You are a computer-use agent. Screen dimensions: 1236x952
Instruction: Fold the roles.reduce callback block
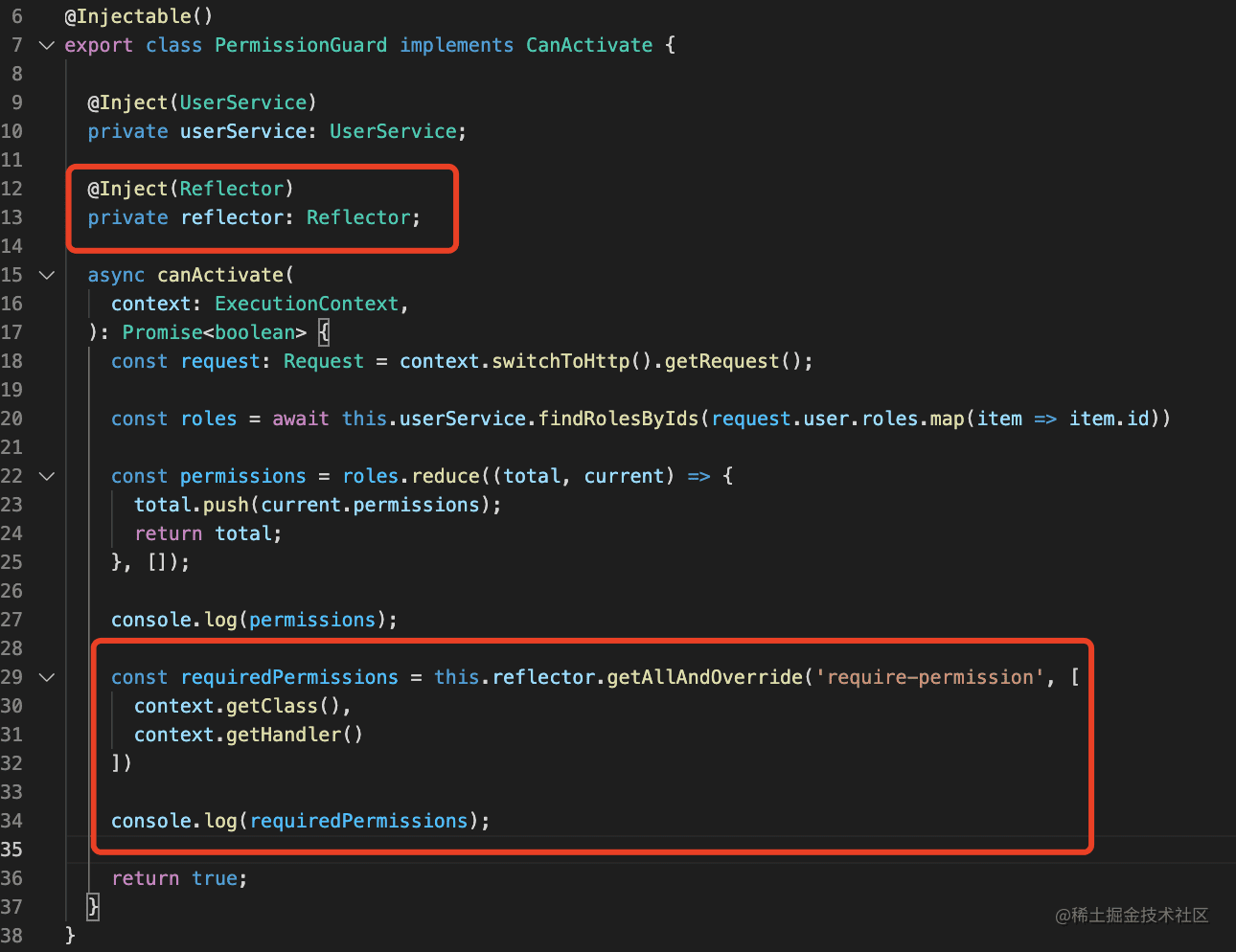[x=46, y=476]
